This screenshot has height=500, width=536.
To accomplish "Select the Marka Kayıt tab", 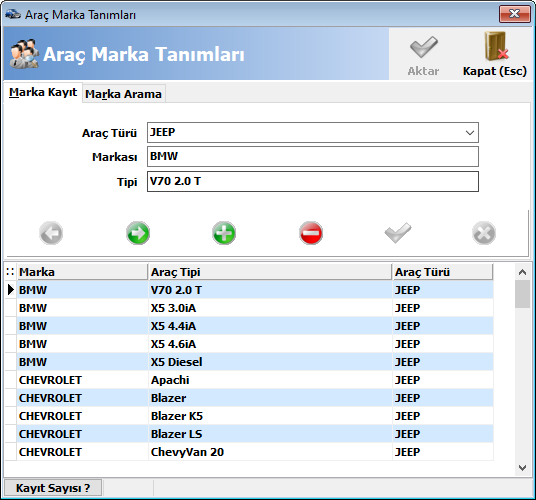I will pyautogui.click(x=43, y=92).
